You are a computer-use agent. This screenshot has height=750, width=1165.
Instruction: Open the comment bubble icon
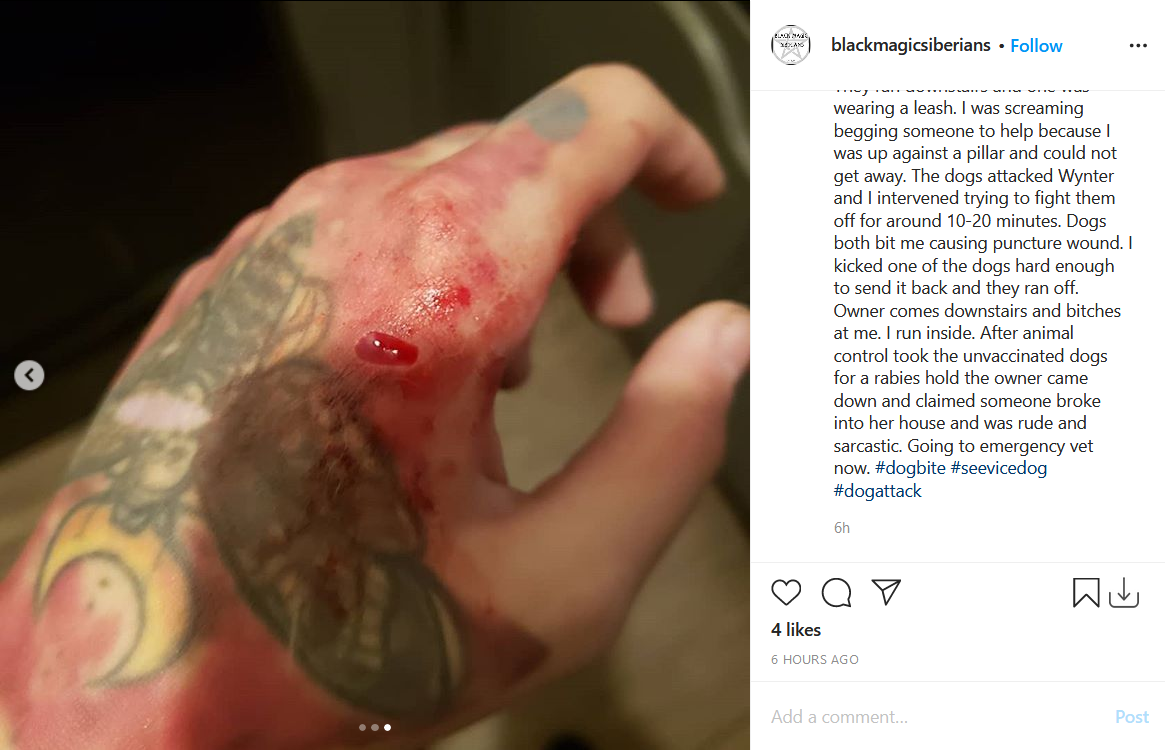tap(837, 592)
